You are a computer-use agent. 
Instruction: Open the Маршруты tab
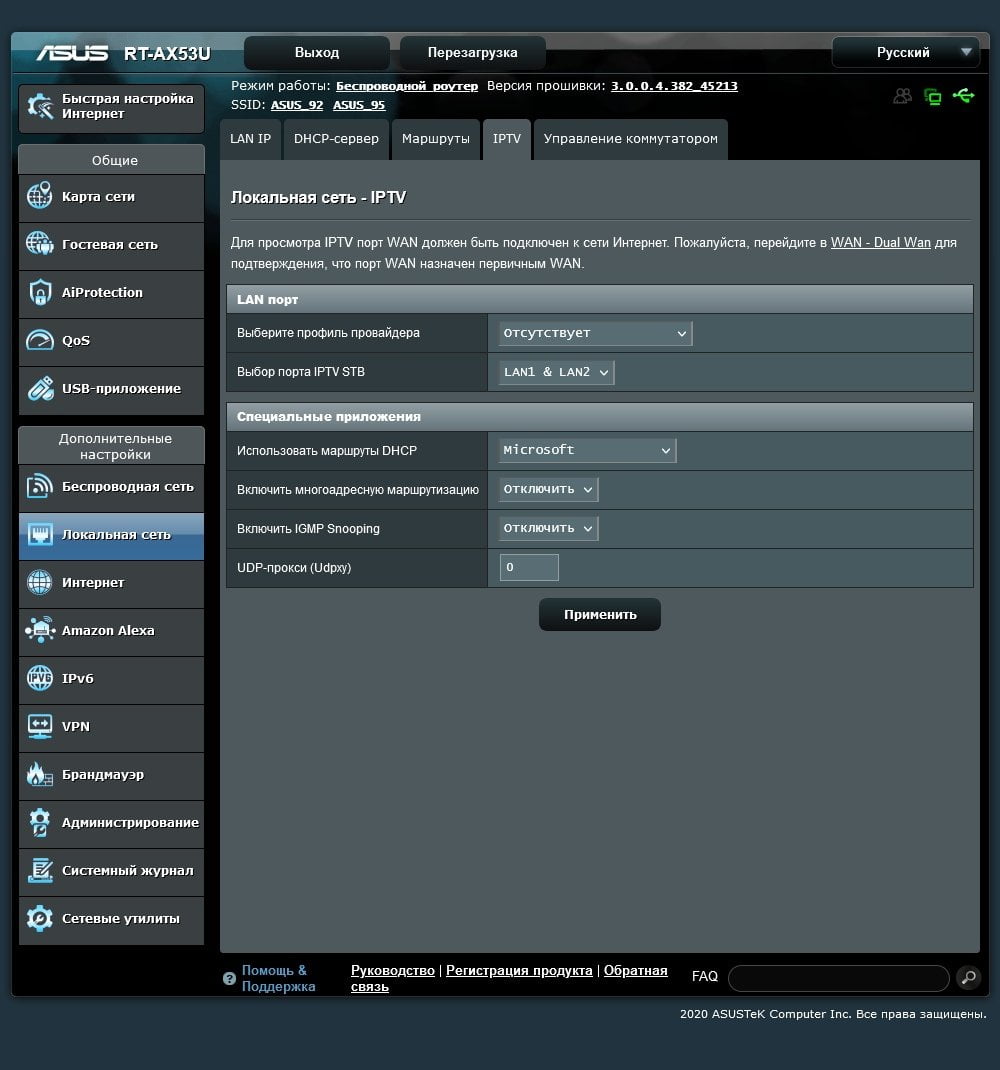pos(435,139)
